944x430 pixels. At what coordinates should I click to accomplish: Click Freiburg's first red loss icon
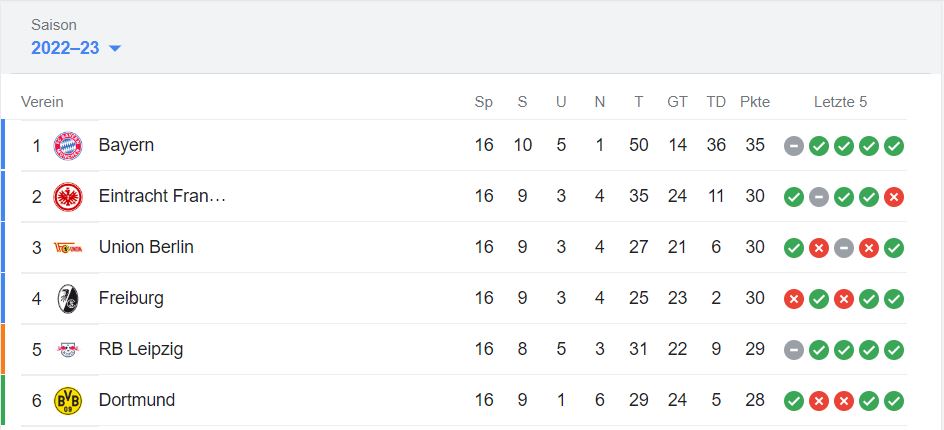coord(794,299)
